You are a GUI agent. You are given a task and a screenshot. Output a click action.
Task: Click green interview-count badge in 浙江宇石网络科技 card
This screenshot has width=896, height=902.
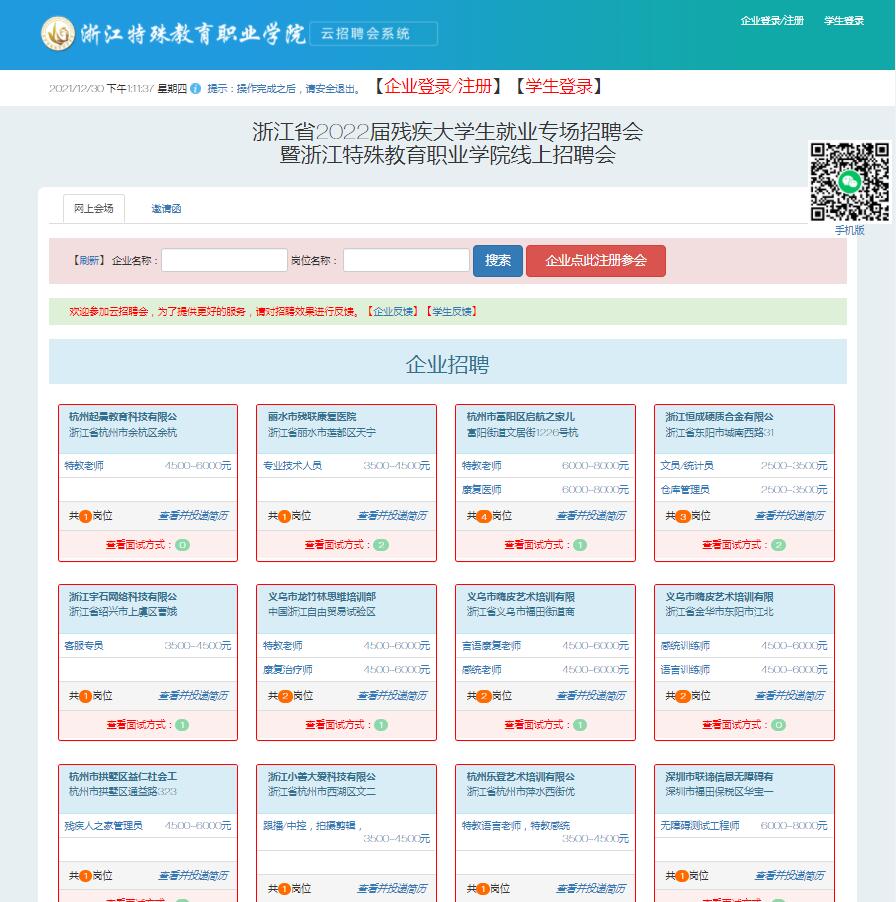tap(182, 725)
